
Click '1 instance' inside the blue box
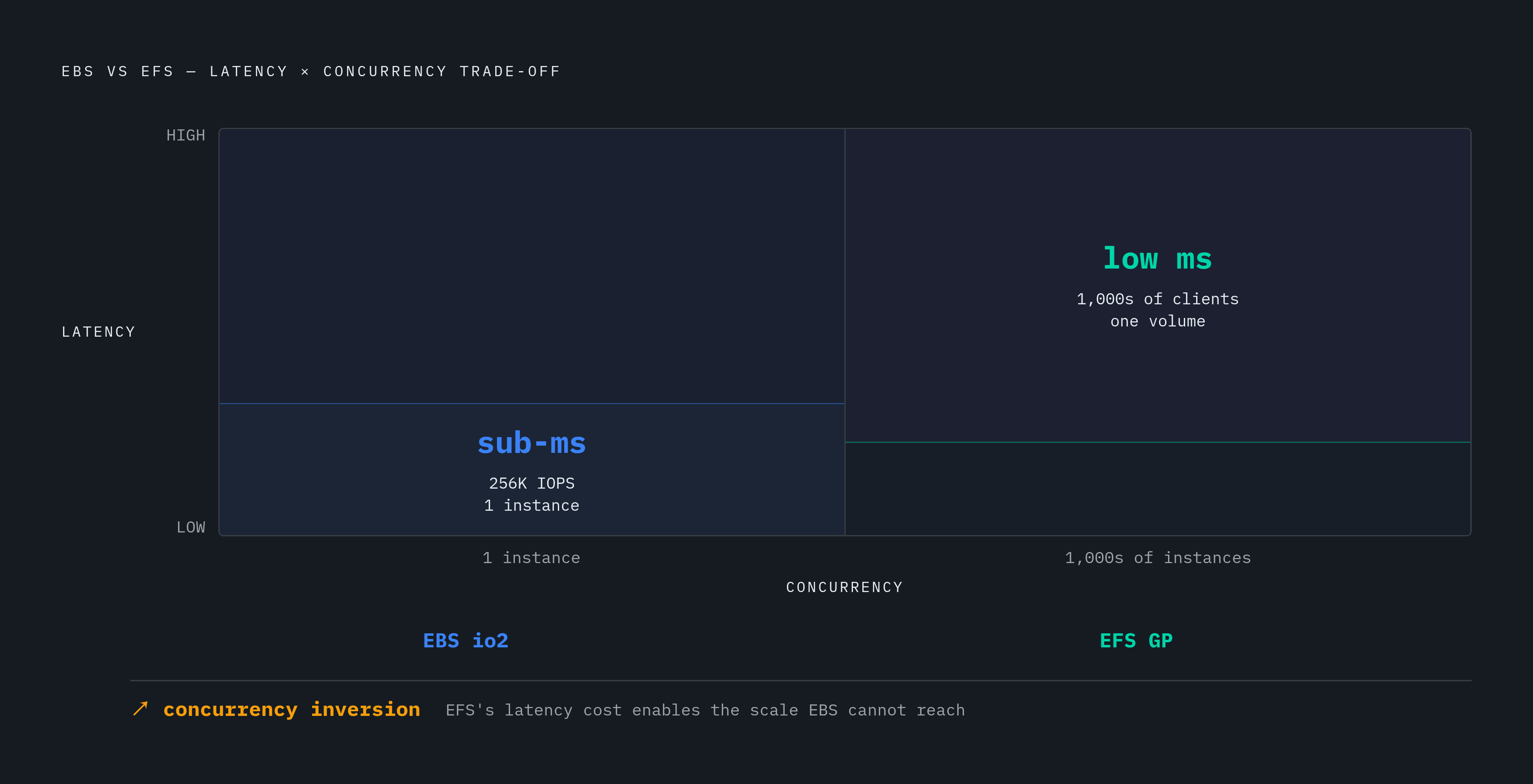[531, 506]
